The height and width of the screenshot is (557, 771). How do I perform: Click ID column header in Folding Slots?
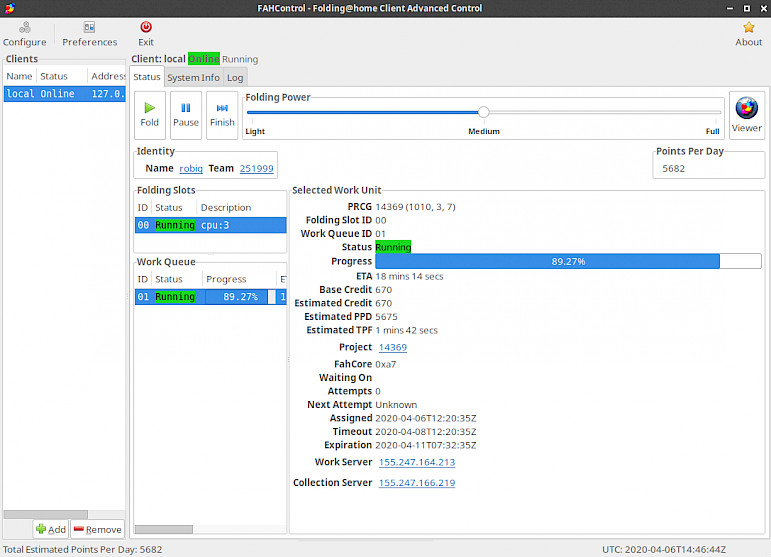(143, 207)
